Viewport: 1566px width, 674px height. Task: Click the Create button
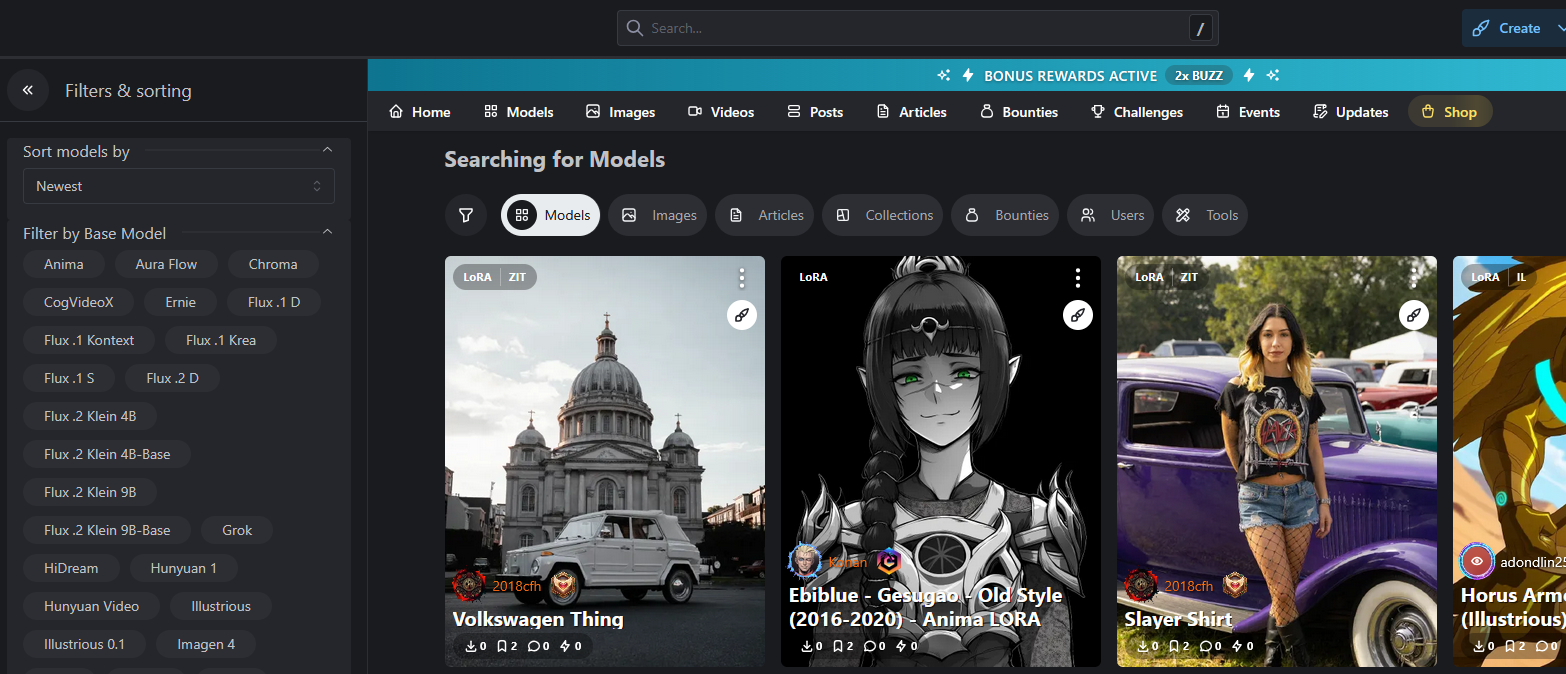click(x=1508, y=28)
